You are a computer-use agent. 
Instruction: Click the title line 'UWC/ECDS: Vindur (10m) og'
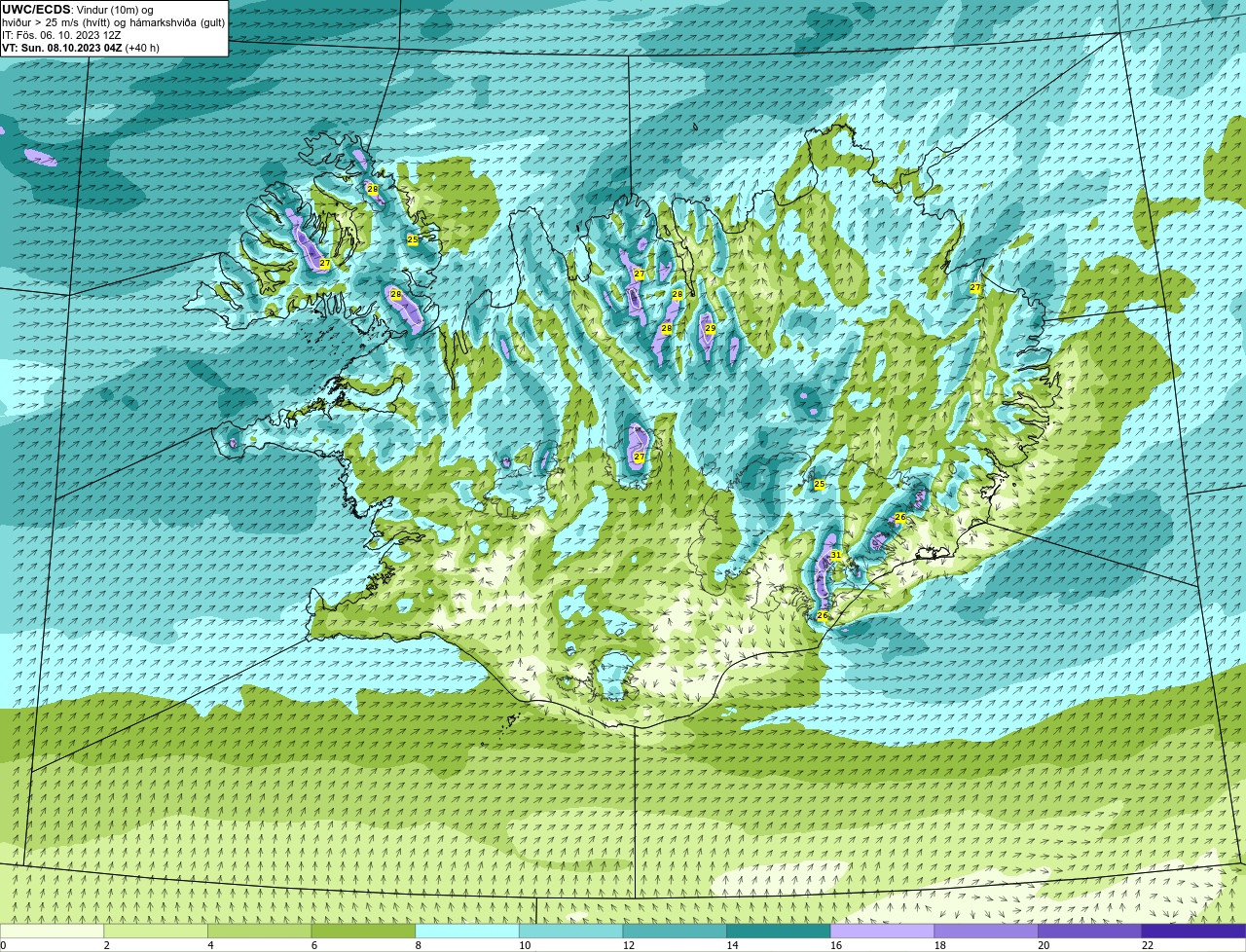click(x=77, y=10)
